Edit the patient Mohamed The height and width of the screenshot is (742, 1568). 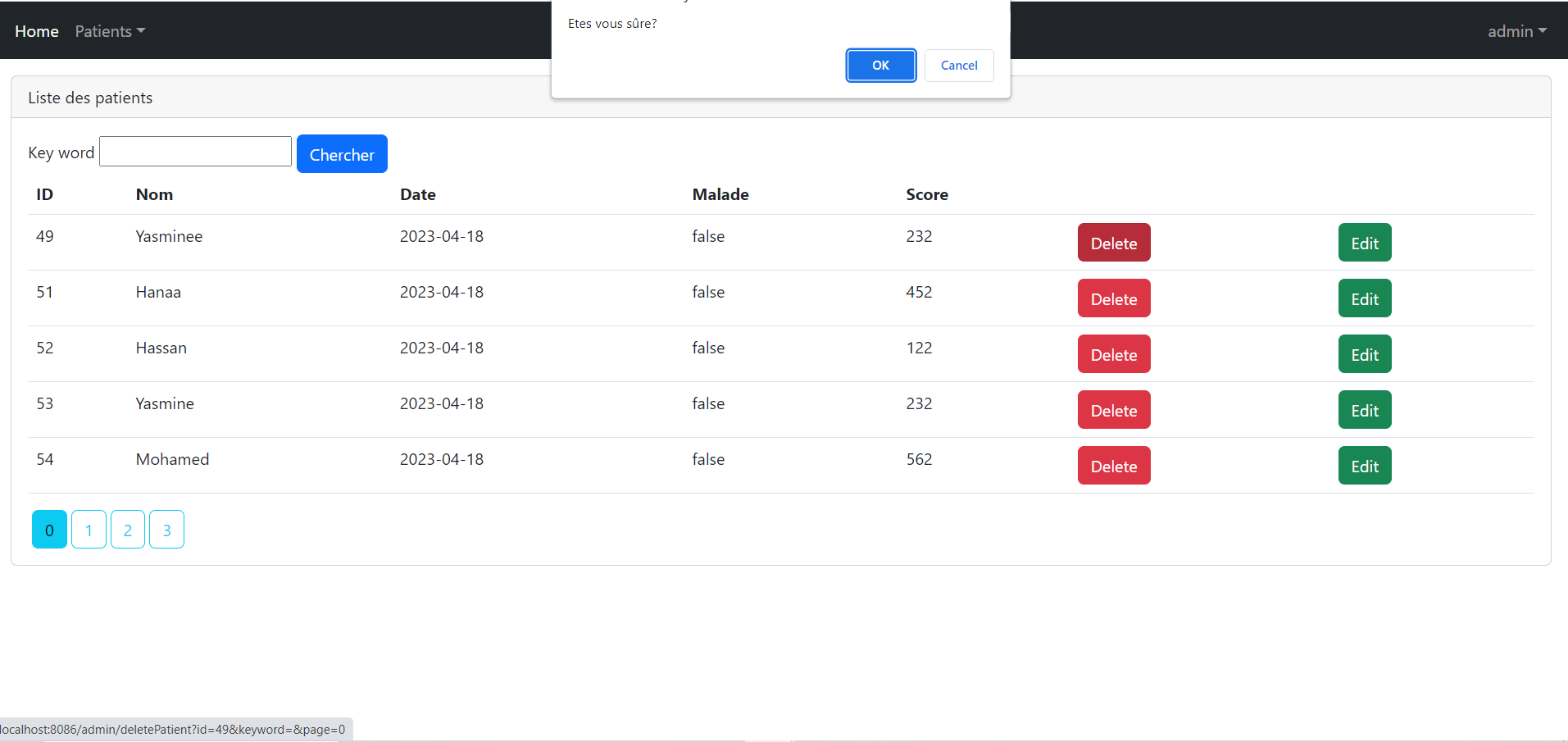(x=1363, y=465)
